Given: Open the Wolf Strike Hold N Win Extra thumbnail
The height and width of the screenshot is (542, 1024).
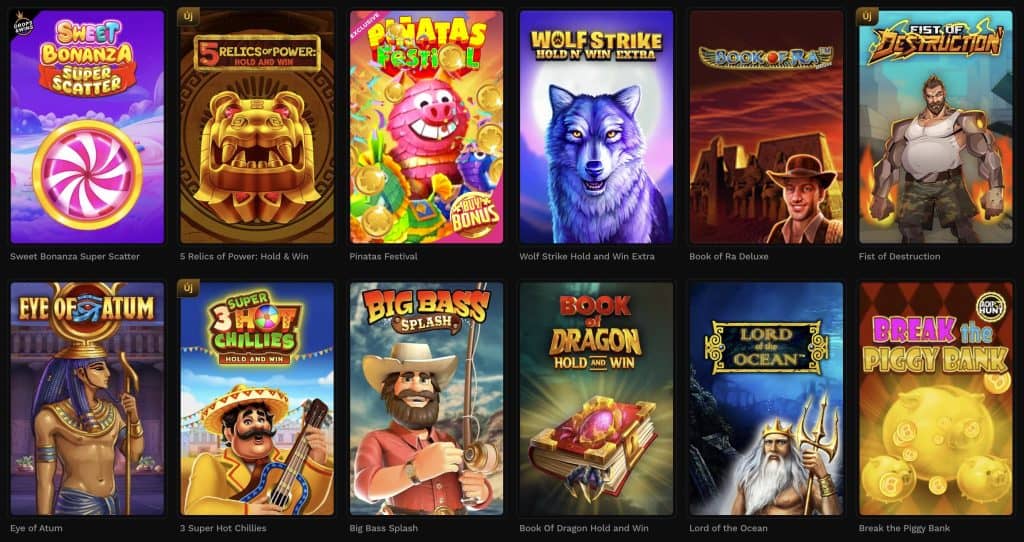Looking at the screenshot, I should click(596, 127).
